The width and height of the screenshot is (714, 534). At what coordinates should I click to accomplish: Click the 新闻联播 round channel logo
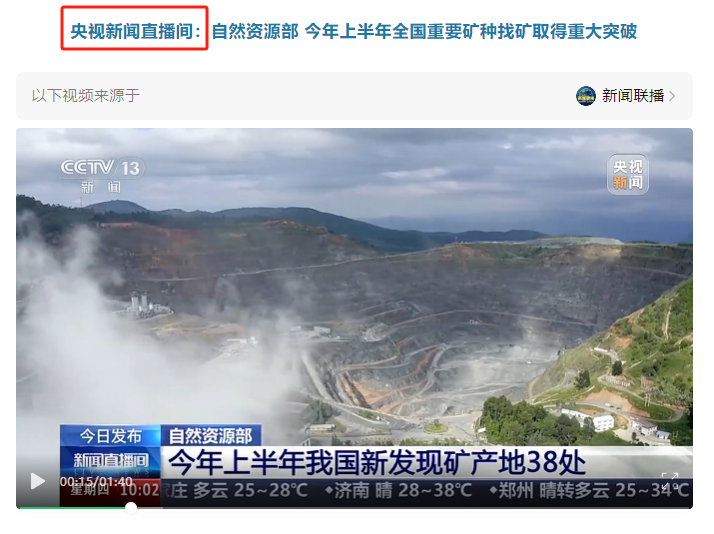click(x=586, y=96)
